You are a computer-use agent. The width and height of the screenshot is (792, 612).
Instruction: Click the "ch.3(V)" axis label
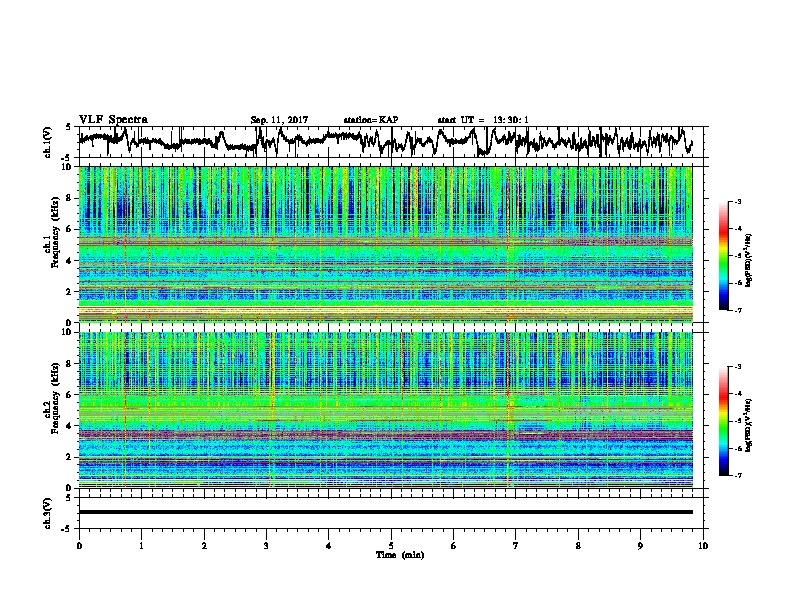click(48, 513)
